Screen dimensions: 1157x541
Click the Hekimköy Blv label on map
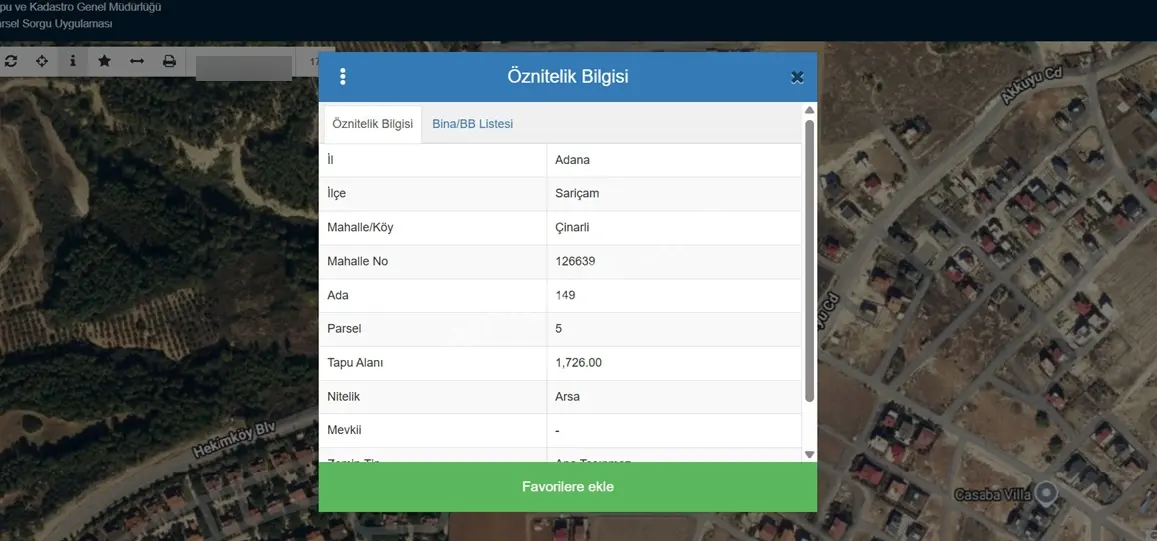[x=233, y=441]
